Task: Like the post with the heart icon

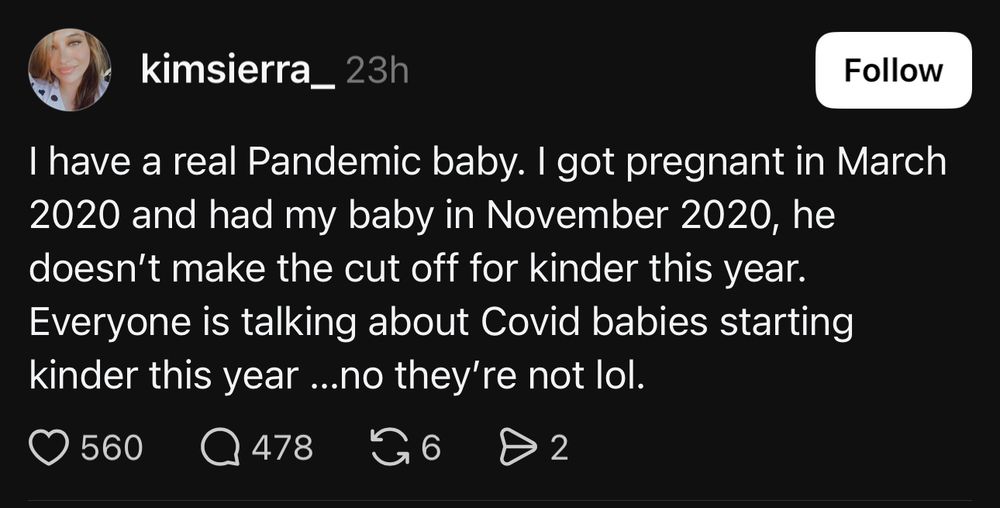Action: tap(50, 447)
